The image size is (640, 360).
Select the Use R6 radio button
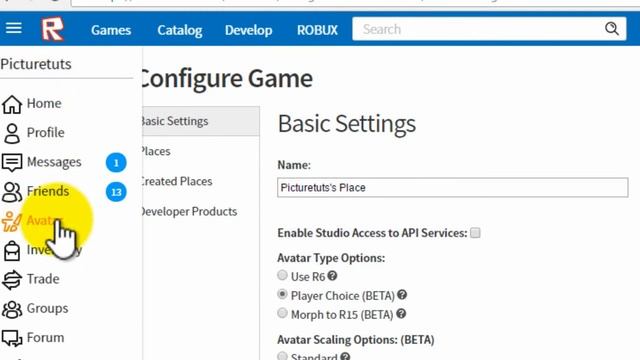click(x=282, y=275)
